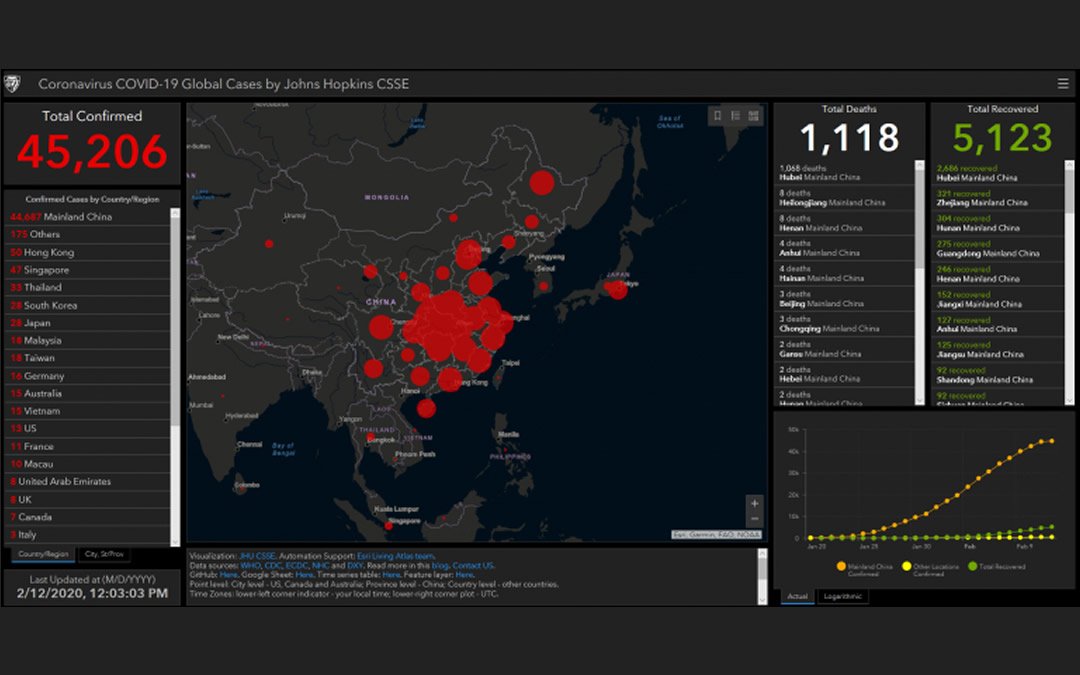Click the info panel scrollbar
The image size is (1080, 675).
coord(762,577)
